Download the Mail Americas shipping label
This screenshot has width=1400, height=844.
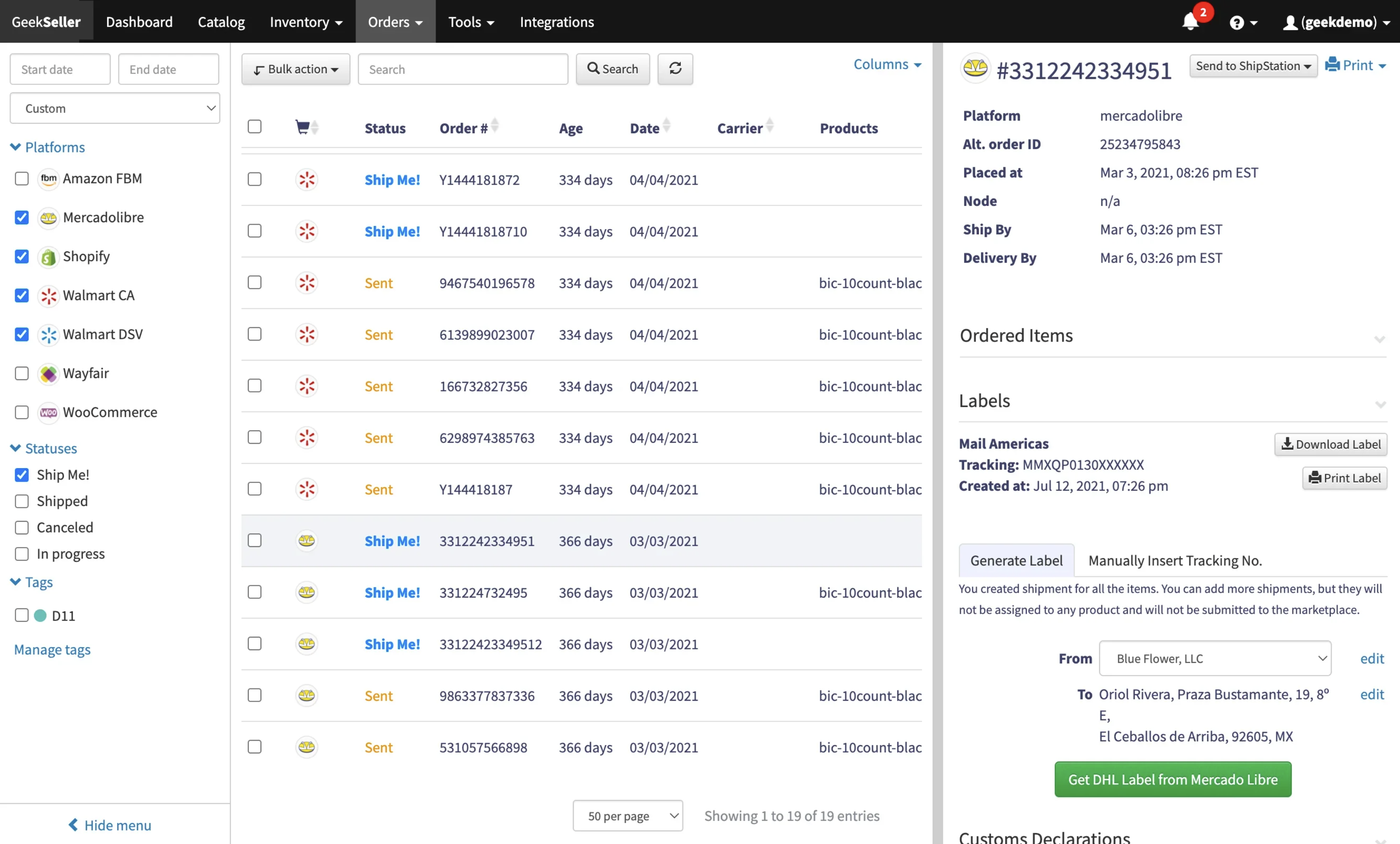[1331, 444]
